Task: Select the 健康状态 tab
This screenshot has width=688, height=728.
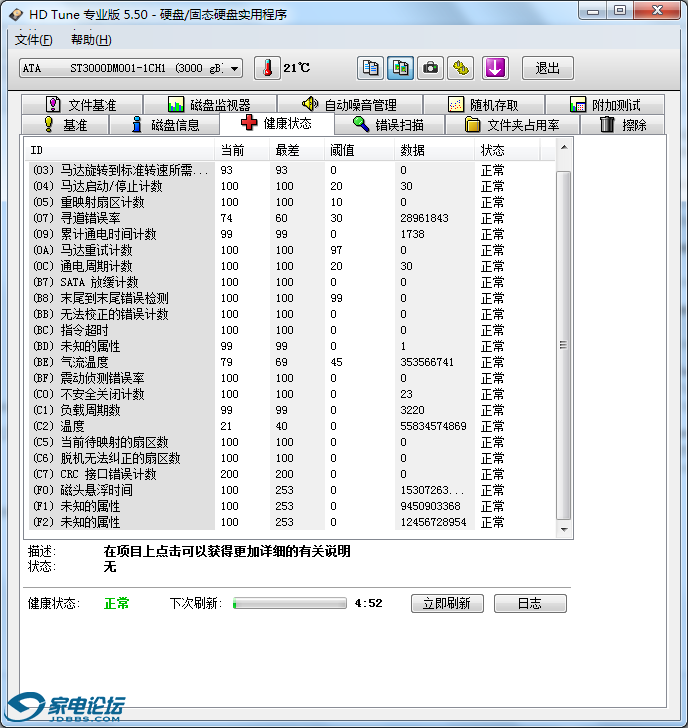Action: pos(277,123)
